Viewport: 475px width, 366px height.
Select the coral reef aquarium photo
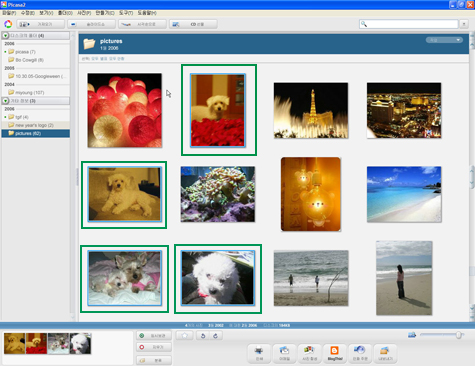pyautogui.click(x=218, y=194)
